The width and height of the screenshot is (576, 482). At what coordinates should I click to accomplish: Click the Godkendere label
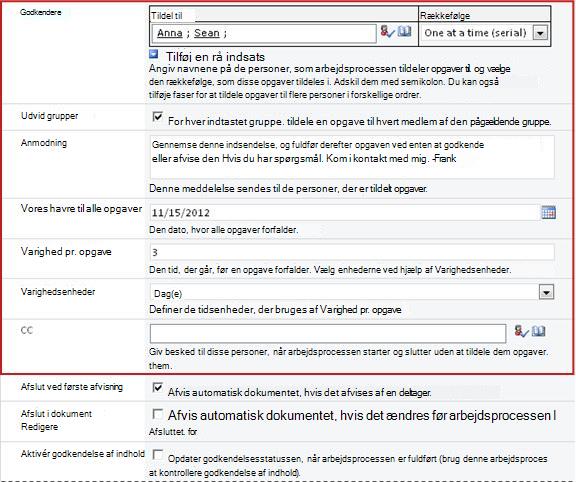point(41,12)
